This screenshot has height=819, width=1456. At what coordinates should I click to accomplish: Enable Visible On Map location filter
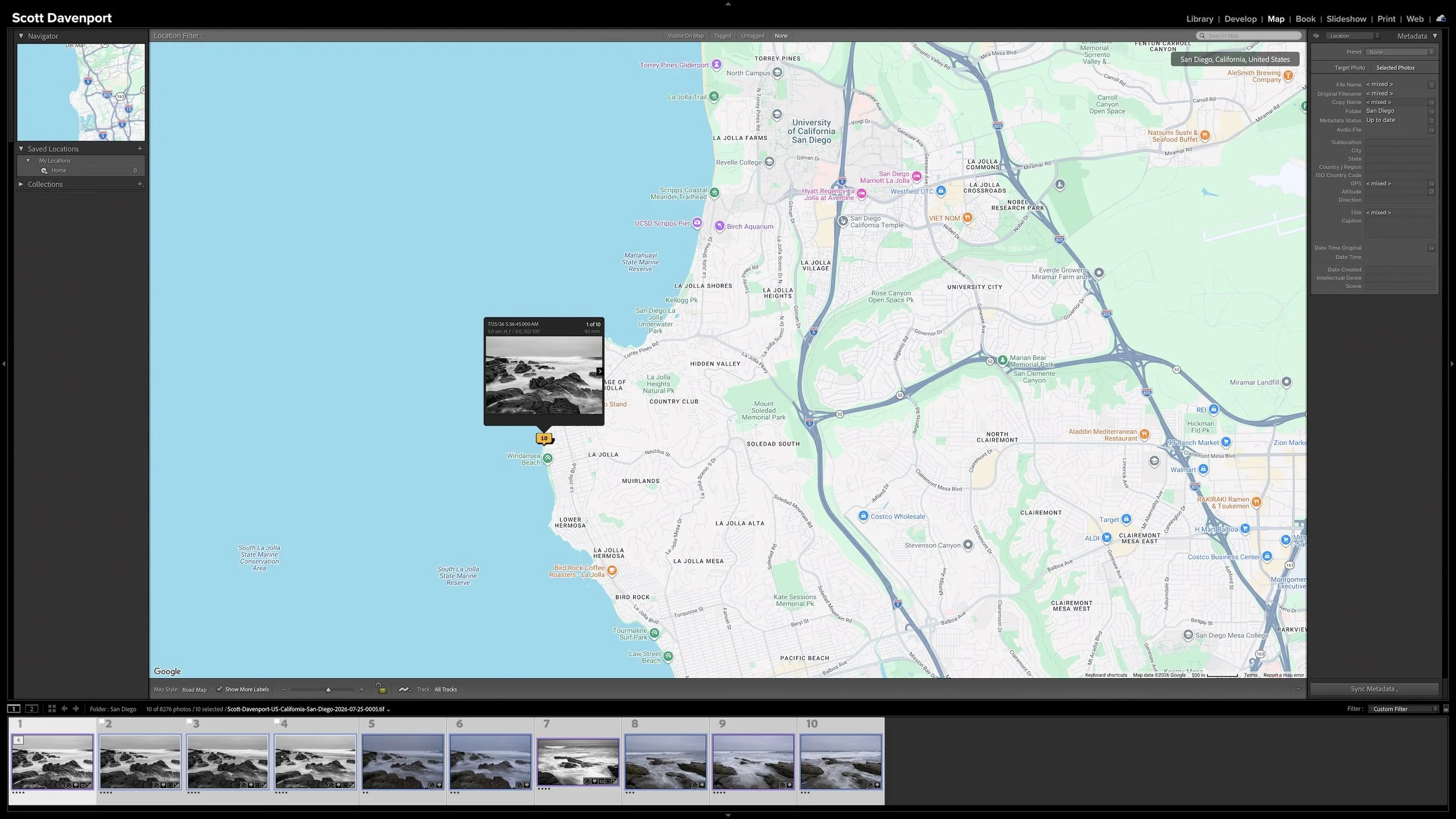click(685, 36)
